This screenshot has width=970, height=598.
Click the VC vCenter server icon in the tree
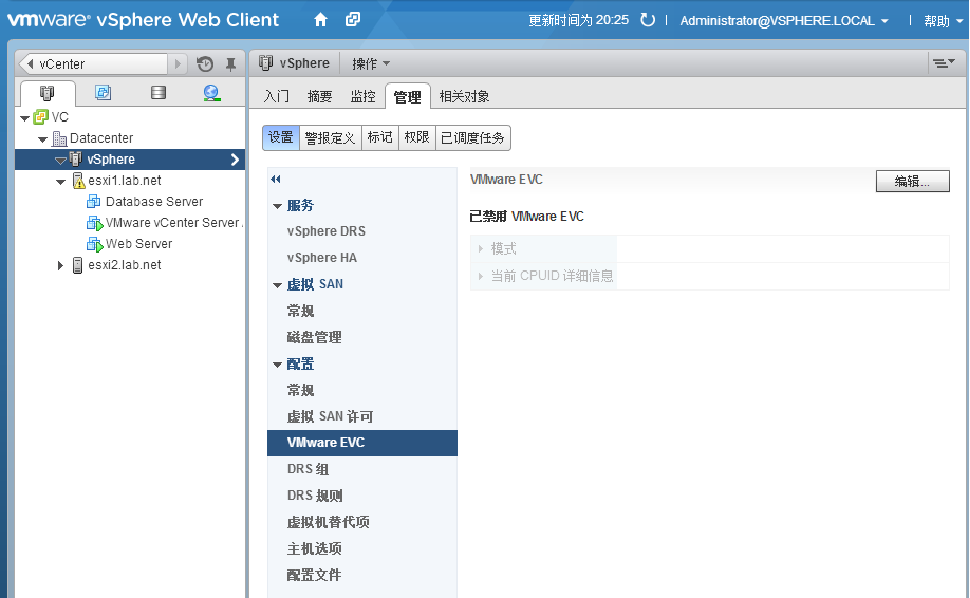click(41, 117)
